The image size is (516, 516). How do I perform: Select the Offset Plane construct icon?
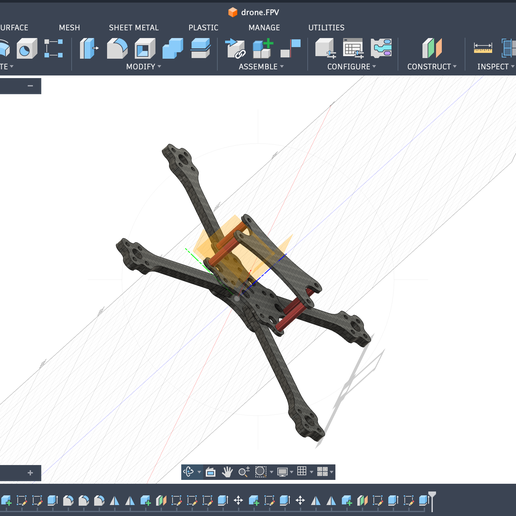(x=432, y=49)
